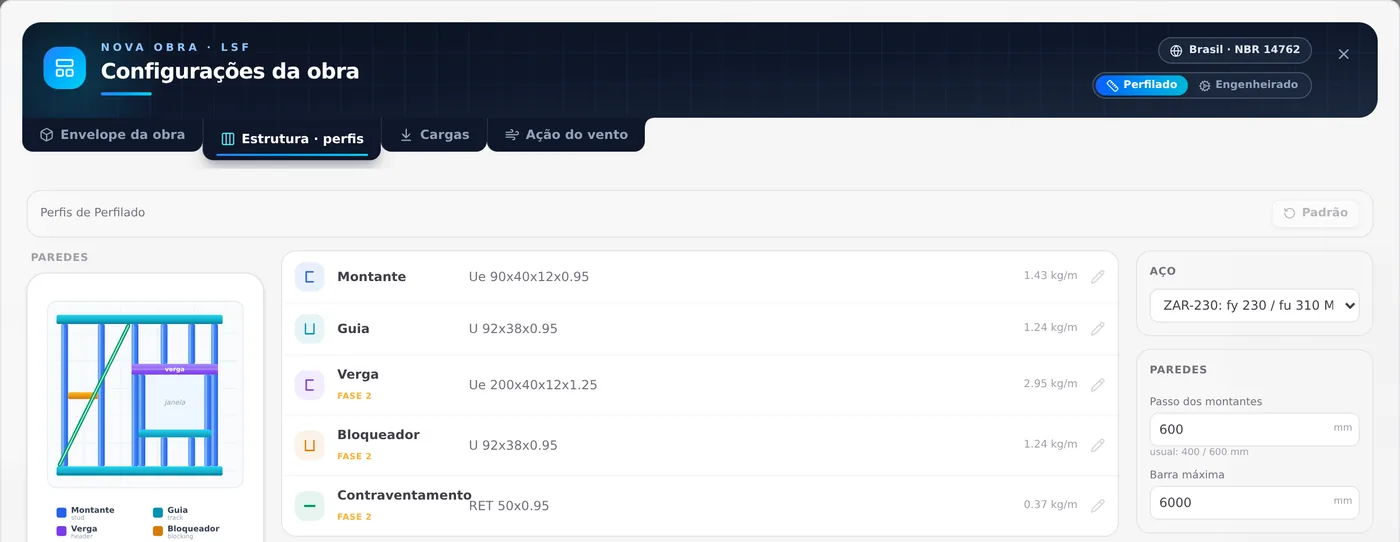Click the Configurações da obra title
Screen dimensions: 1400x542
click(x=230, y=71)
